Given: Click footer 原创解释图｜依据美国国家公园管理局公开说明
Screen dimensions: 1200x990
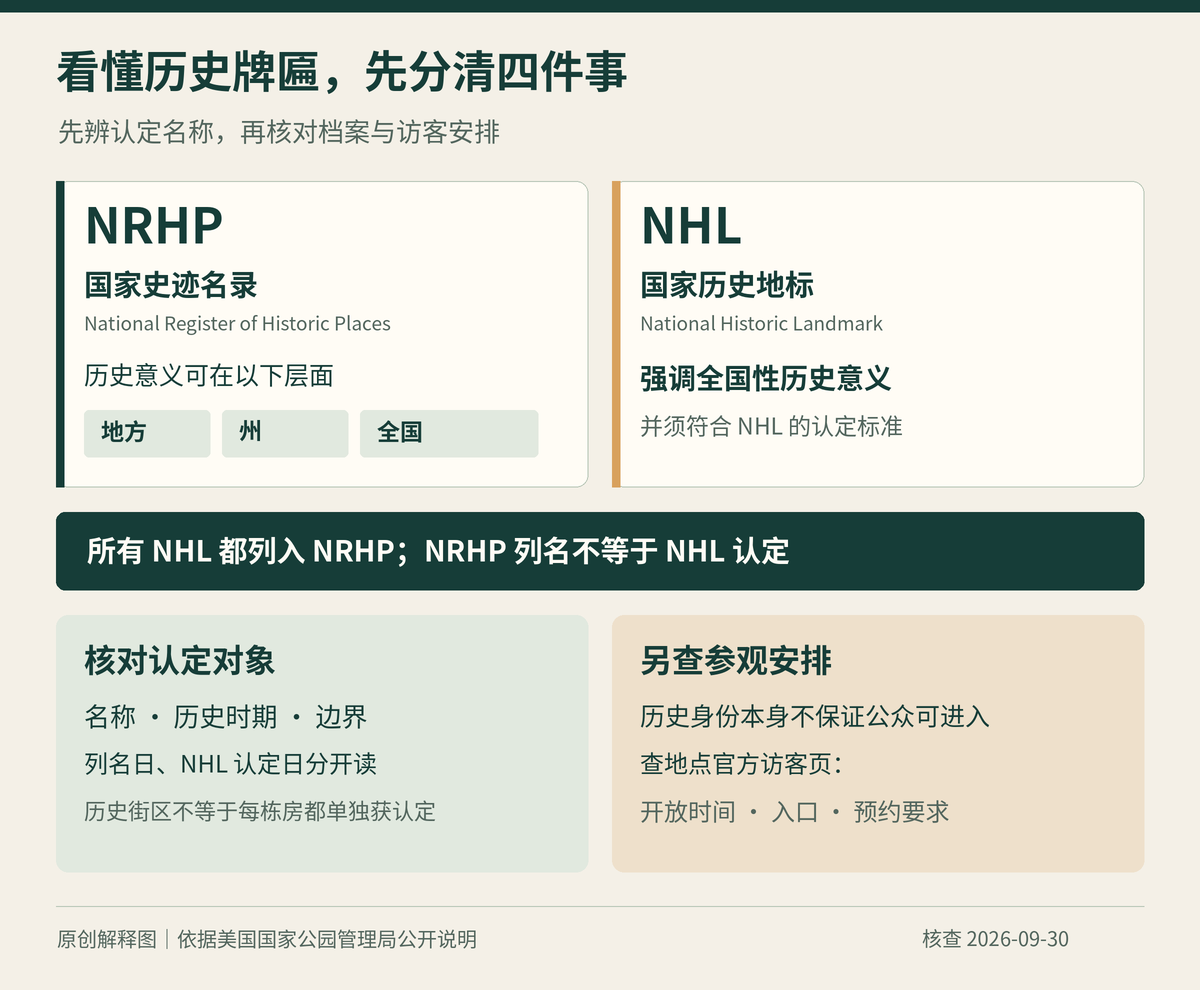Looking at the screenshot, I should pyautogui.click(x=267, y=939).
